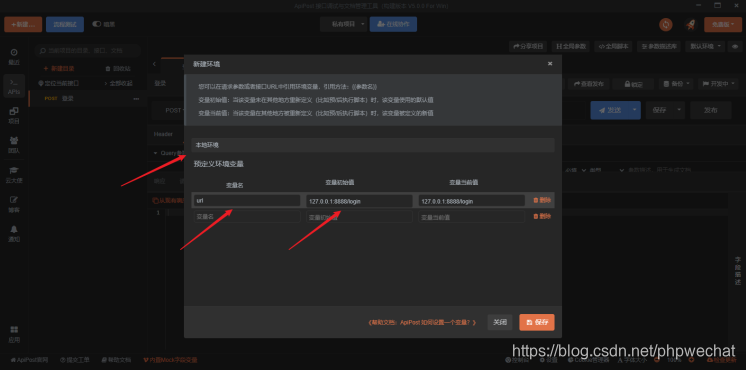Open the 应用 apps grid icon
The image size is (746, 370).
[14, 334]
